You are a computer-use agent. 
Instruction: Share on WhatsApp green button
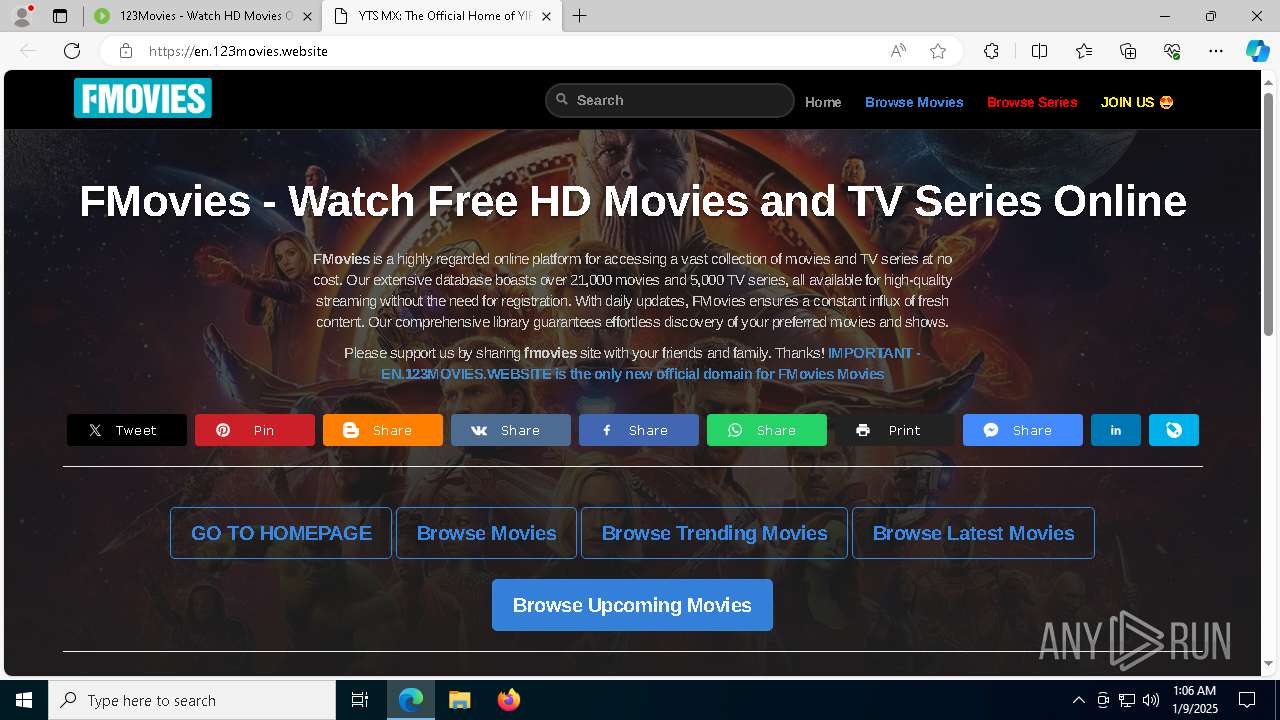point(767,430)
